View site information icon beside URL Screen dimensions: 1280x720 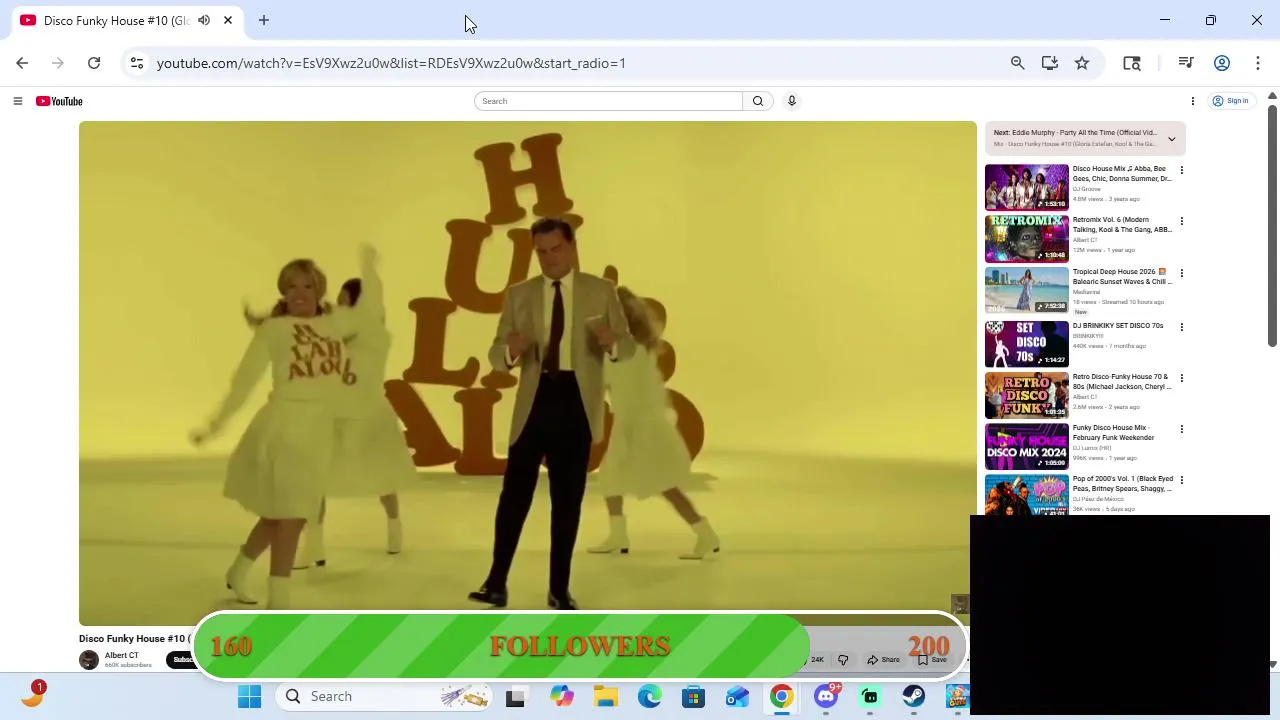[137, 63]
